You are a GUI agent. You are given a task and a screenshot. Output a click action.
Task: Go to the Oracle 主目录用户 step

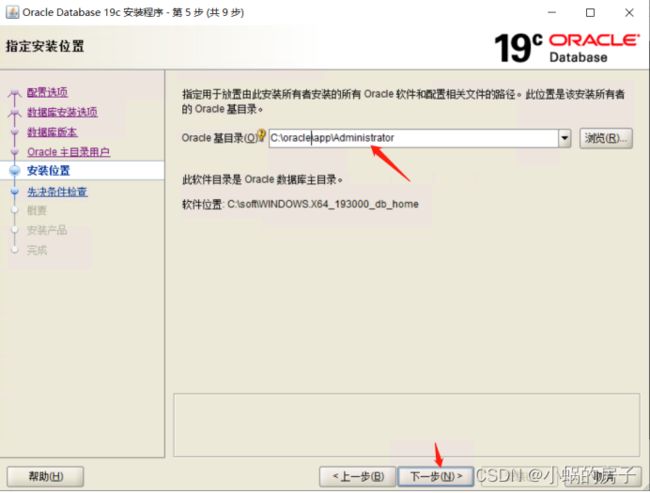click(68, 152)
